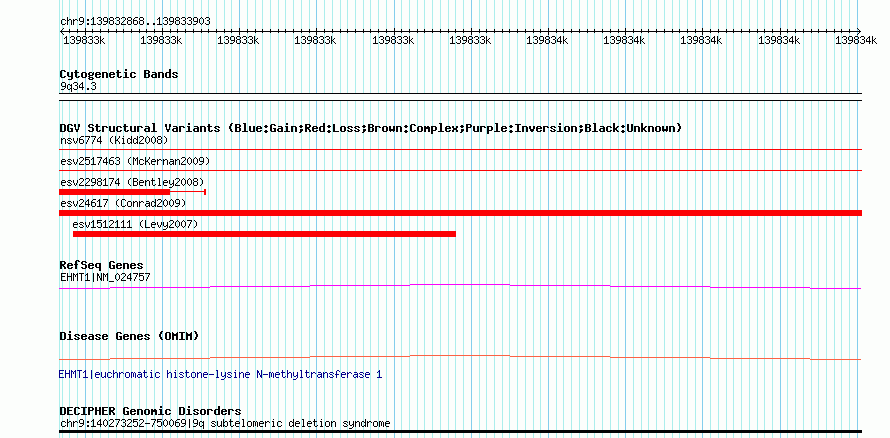Click the red esv1512111 loss bar
Screen dimensions: 890x438
[265, 234]
